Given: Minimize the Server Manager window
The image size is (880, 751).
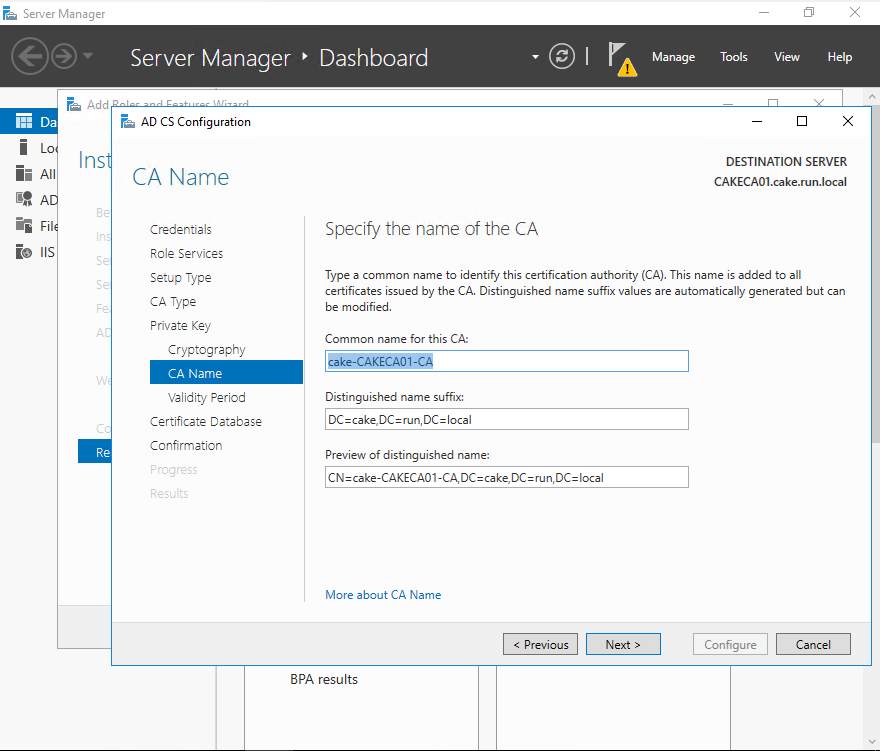Looking at the screenshot, I should point(764,12).
